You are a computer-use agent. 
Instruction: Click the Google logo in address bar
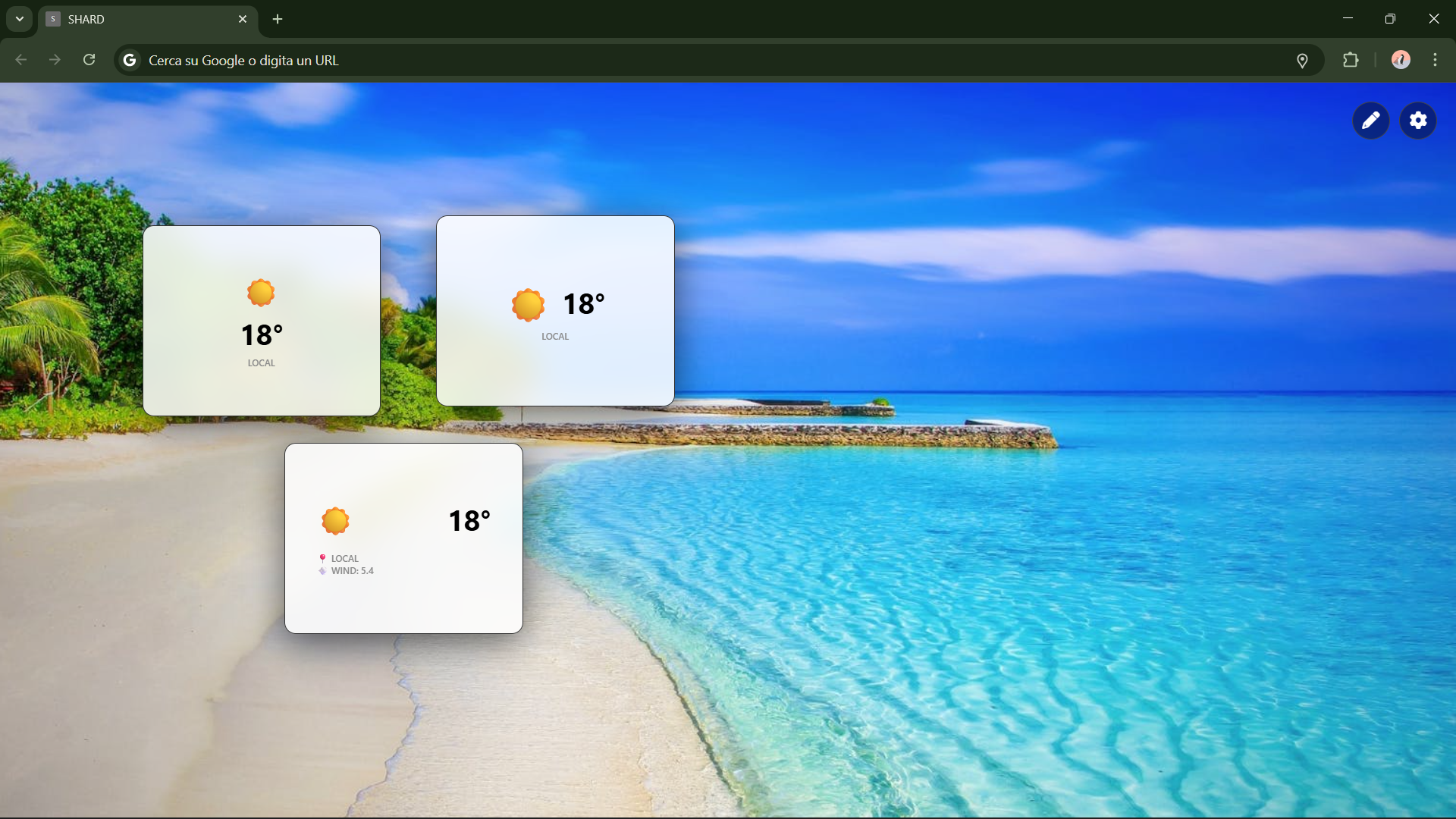point(130,60)
